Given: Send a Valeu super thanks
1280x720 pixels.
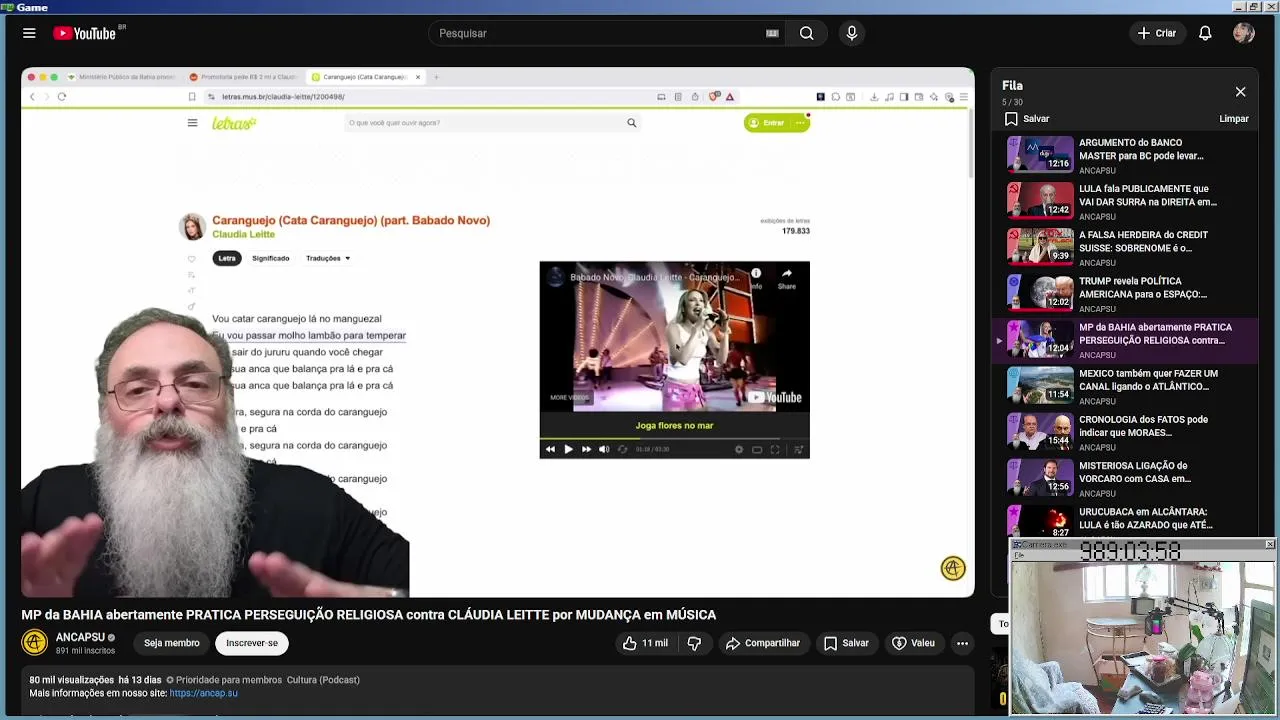Looking at the screenshot, I should pos(913,643).
